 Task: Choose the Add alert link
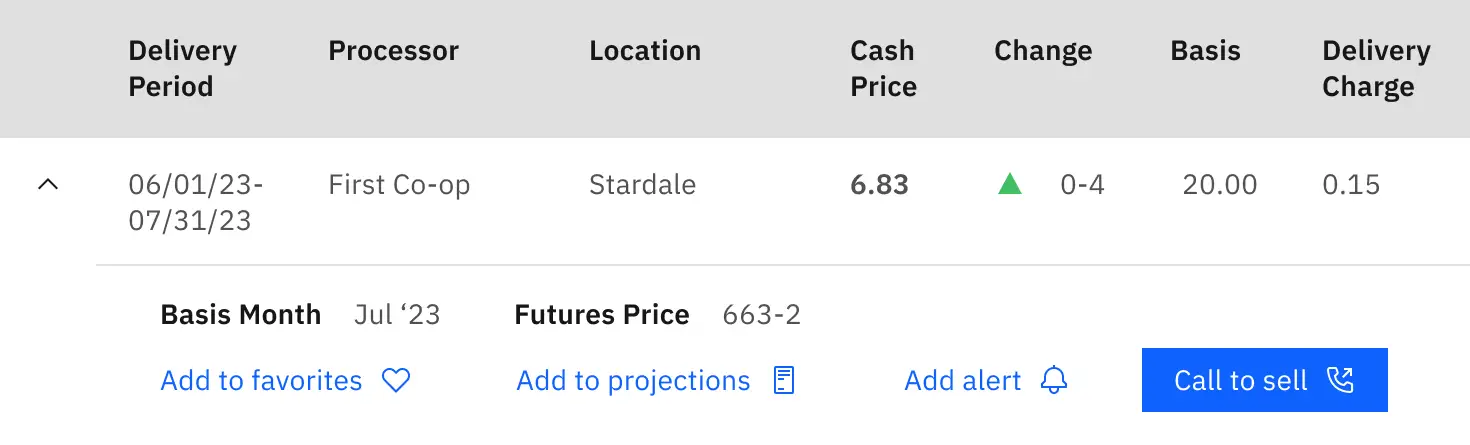click(963, 381)
